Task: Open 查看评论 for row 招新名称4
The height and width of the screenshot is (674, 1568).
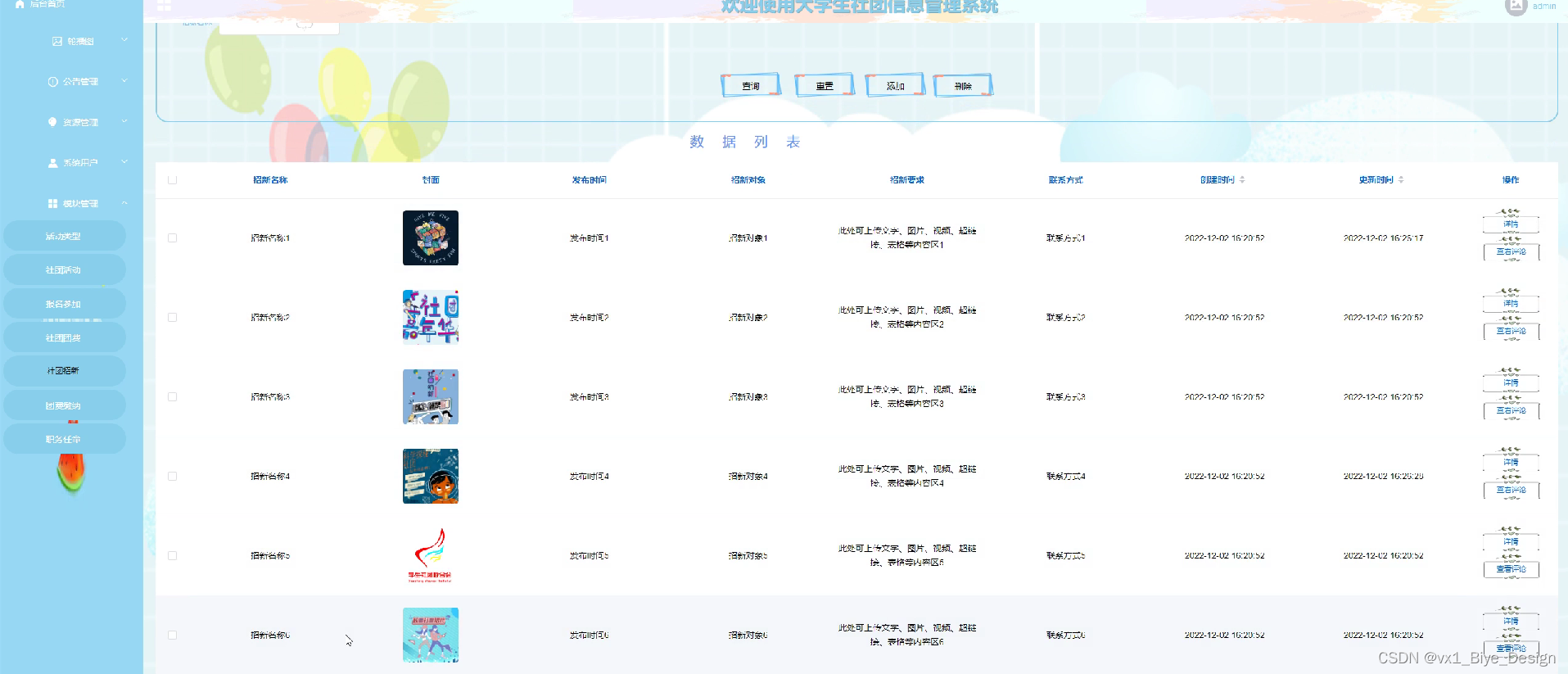Action: click(1511, 491)
